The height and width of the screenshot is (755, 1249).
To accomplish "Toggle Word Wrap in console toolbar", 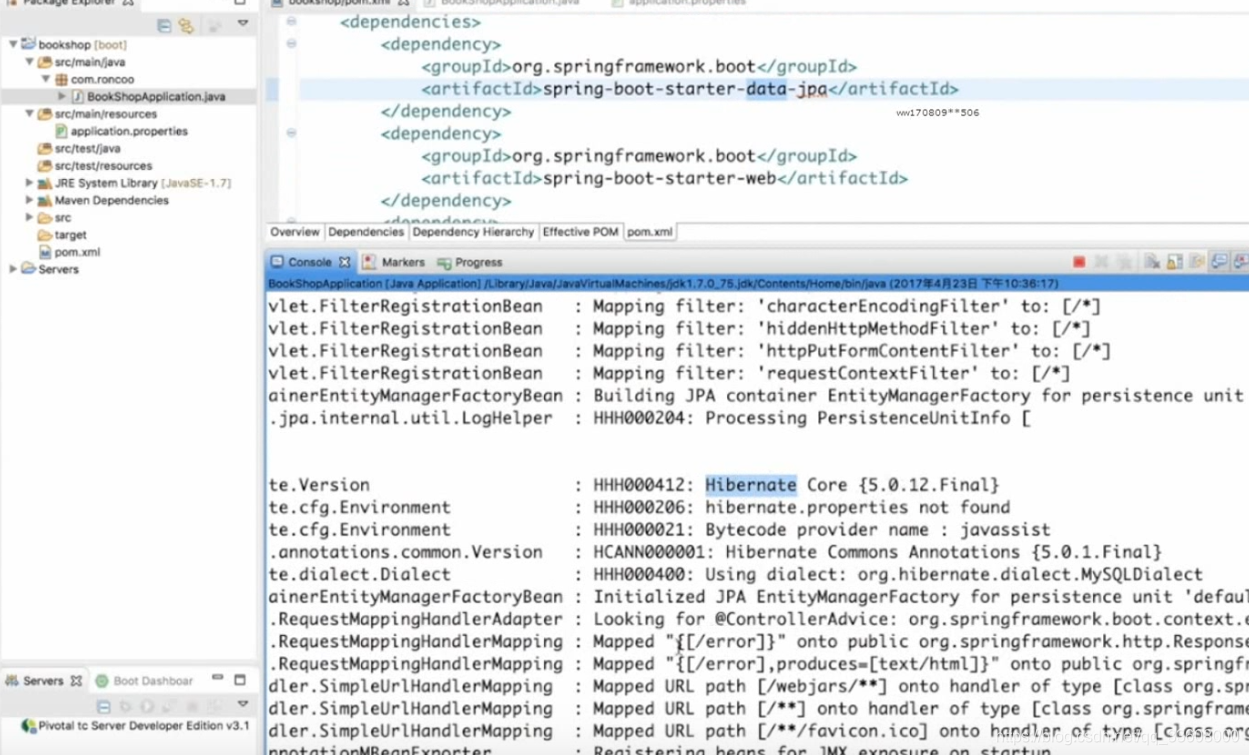I will pyautogui.click(x=1196, y=262).
